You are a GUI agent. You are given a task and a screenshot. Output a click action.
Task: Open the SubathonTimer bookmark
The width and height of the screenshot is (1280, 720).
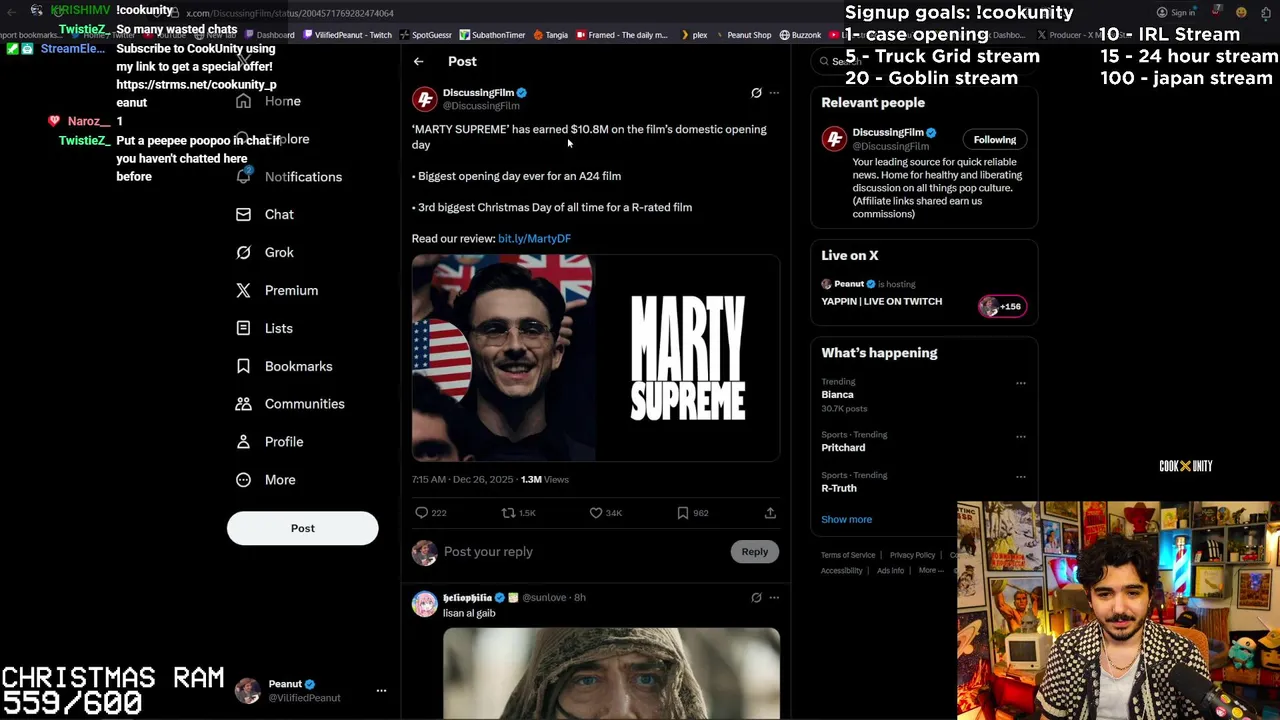click(492, 35)
